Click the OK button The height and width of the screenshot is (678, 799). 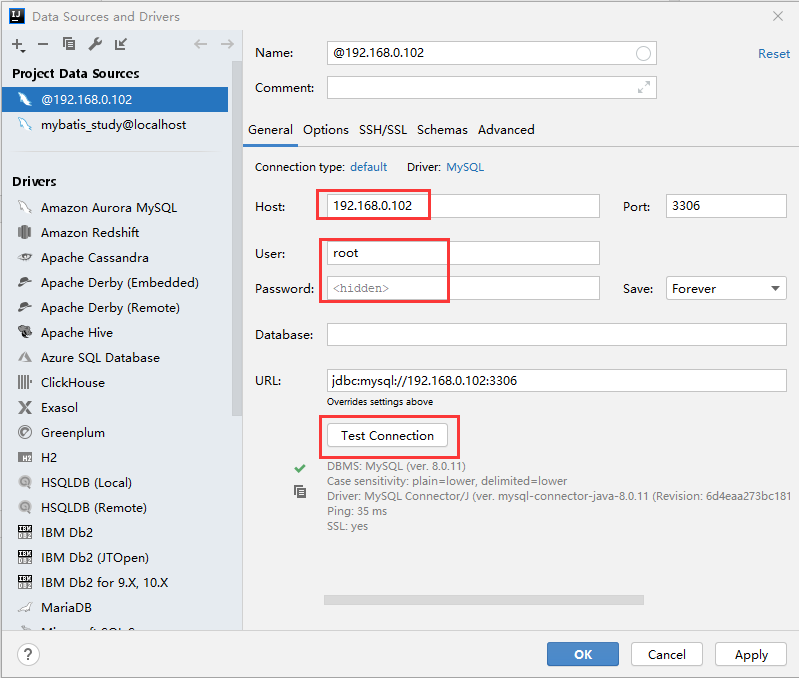click(583, 654)
